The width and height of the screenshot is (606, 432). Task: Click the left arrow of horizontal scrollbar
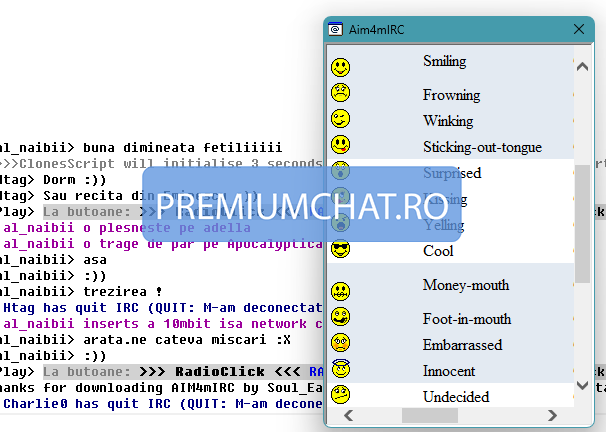coord(348,416)
